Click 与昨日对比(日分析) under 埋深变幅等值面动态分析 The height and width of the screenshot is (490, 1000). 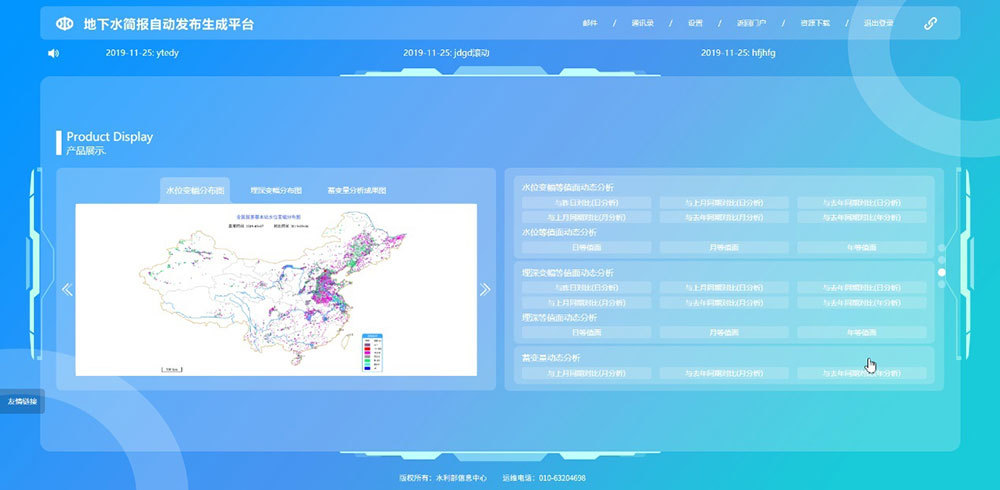[587, 288]
